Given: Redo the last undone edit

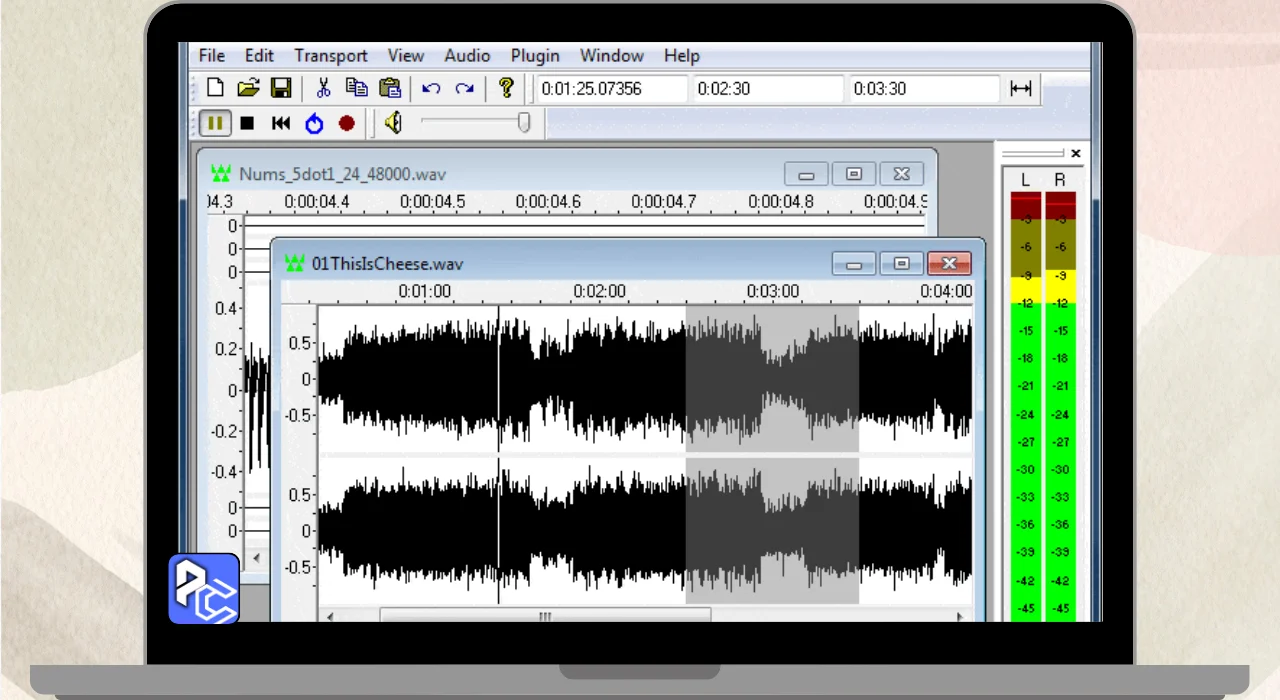Looking at the screenshot, I should click(x=464, y=88).
